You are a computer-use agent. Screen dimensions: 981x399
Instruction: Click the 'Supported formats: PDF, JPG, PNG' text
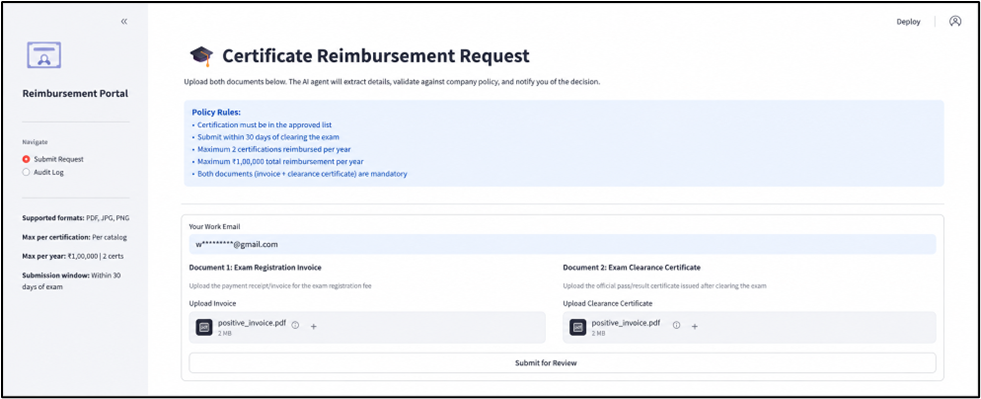click(76, 218)
